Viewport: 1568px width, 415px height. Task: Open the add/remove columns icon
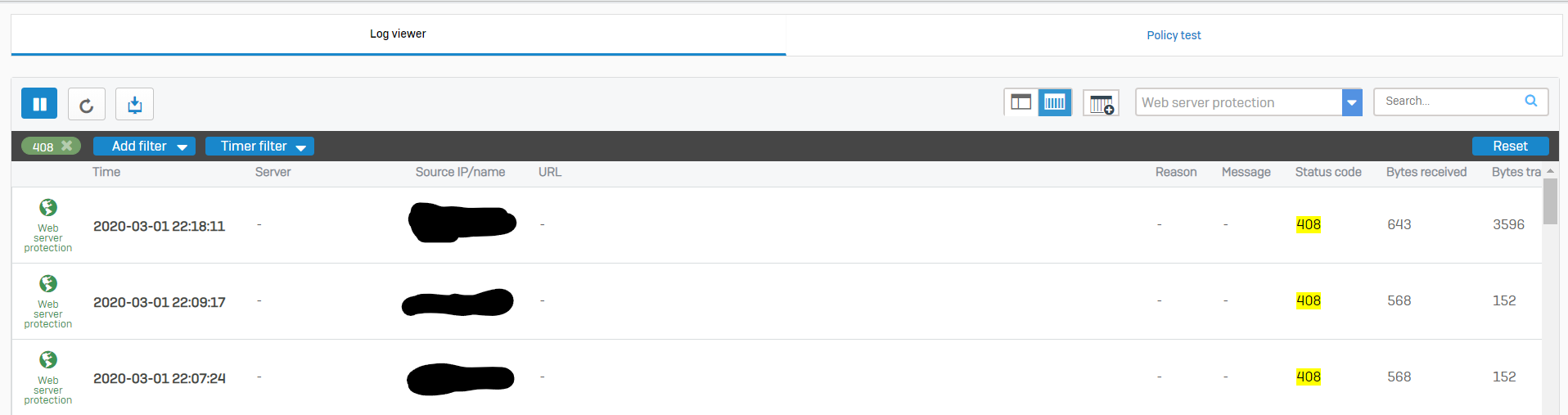[x=1101, y=103]
